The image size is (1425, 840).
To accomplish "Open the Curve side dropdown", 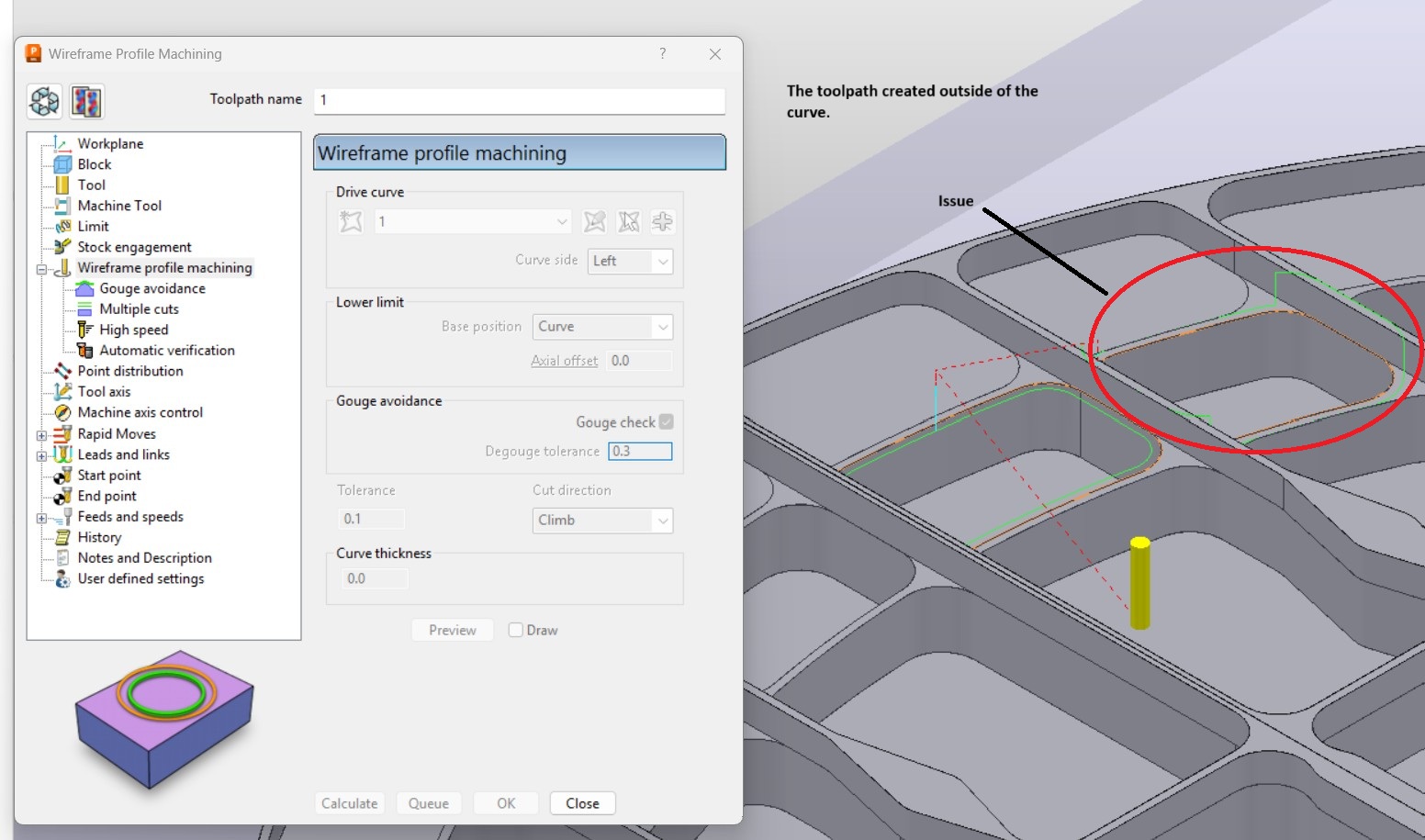I will point(630,261).
